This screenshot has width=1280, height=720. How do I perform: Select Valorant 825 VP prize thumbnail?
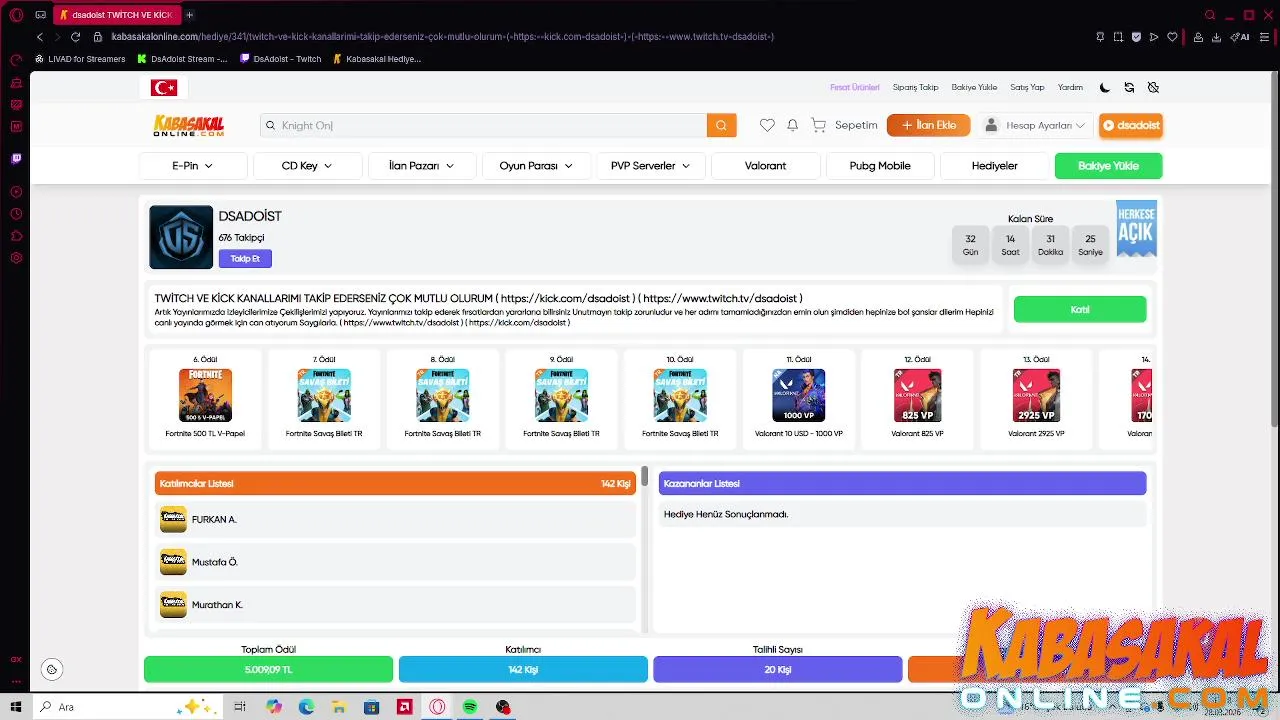[x=917, y=395]
